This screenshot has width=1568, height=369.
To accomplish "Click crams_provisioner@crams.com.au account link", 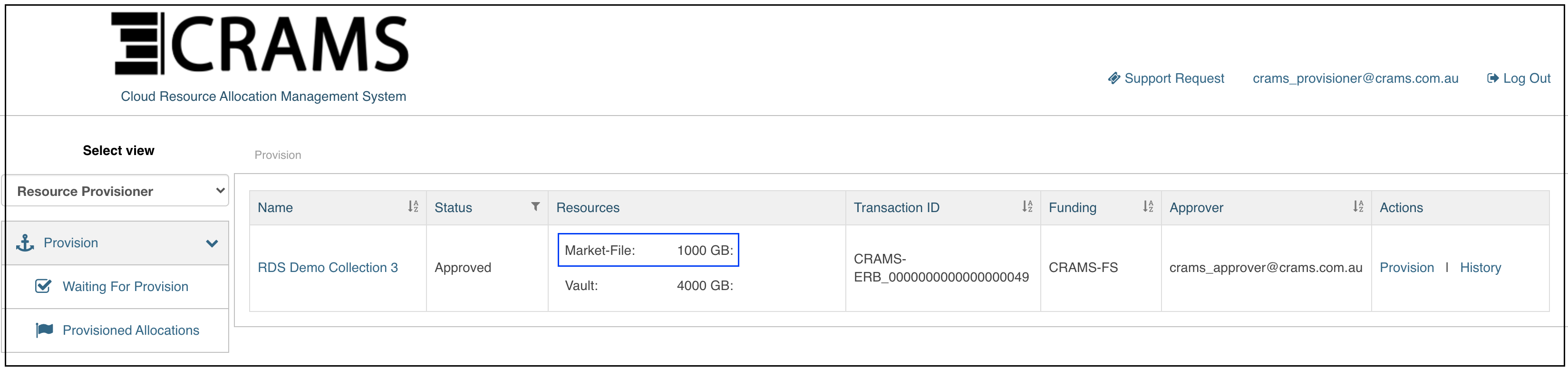I will point(1355,78).
